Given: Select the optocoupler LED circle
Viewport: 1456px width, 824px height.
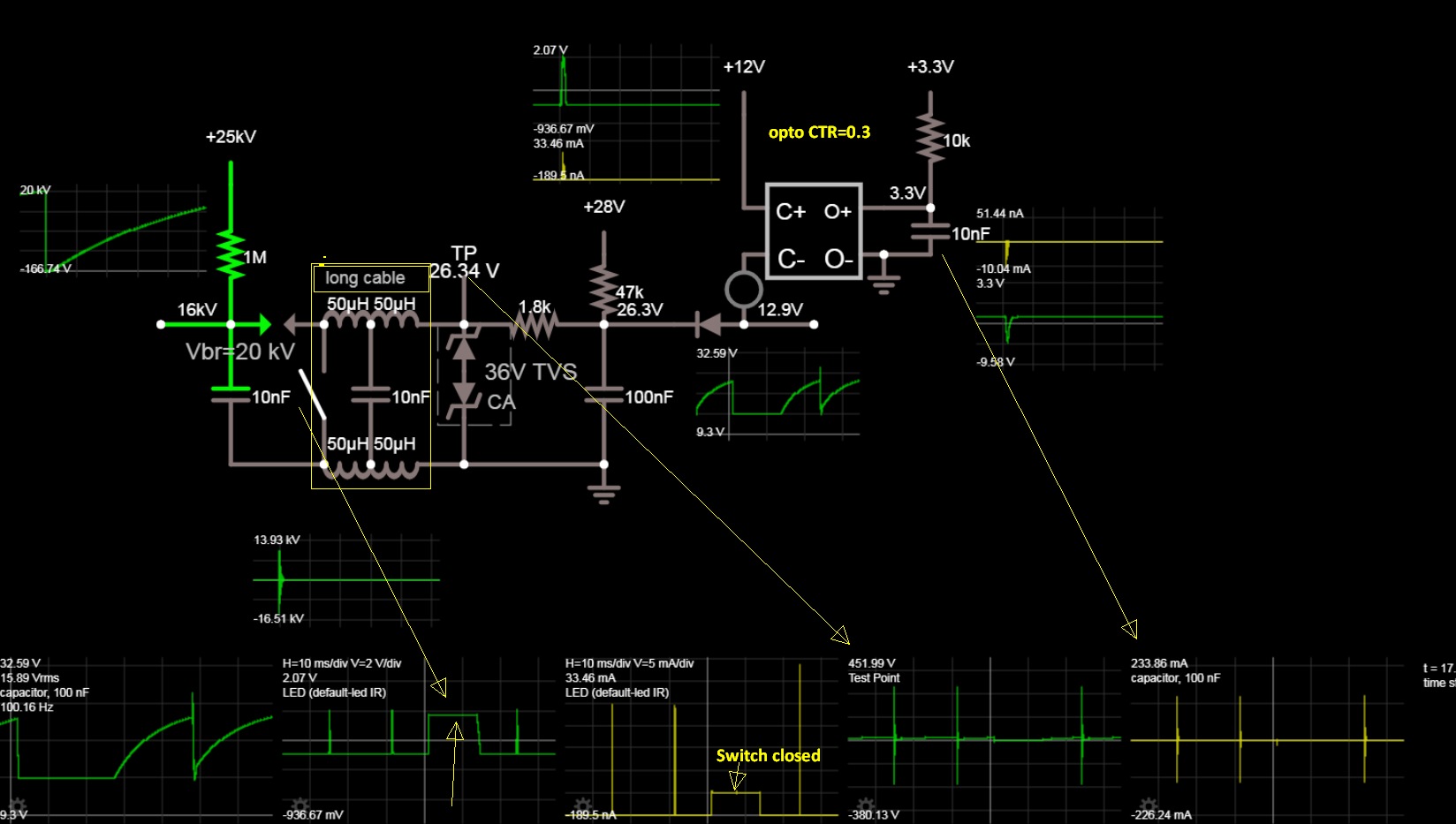Looking at the screenshot, I should [744, 290].
